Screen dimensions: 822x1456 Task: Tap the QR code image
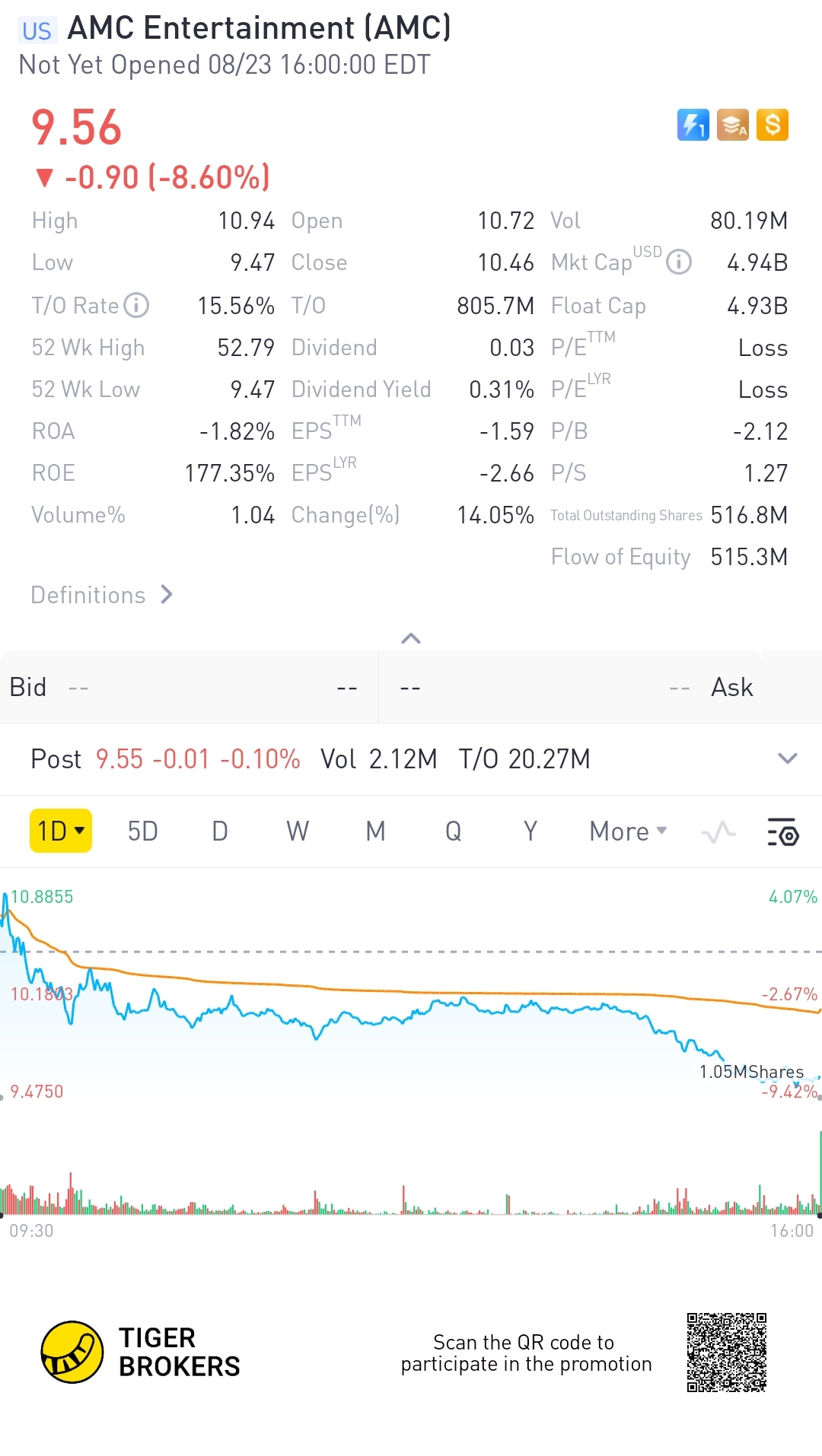tap(726, 1352)
